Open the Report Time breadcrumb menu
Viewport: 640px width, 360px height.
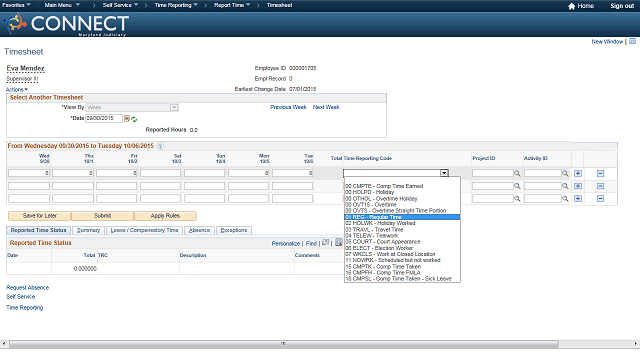tap(232, 5)
